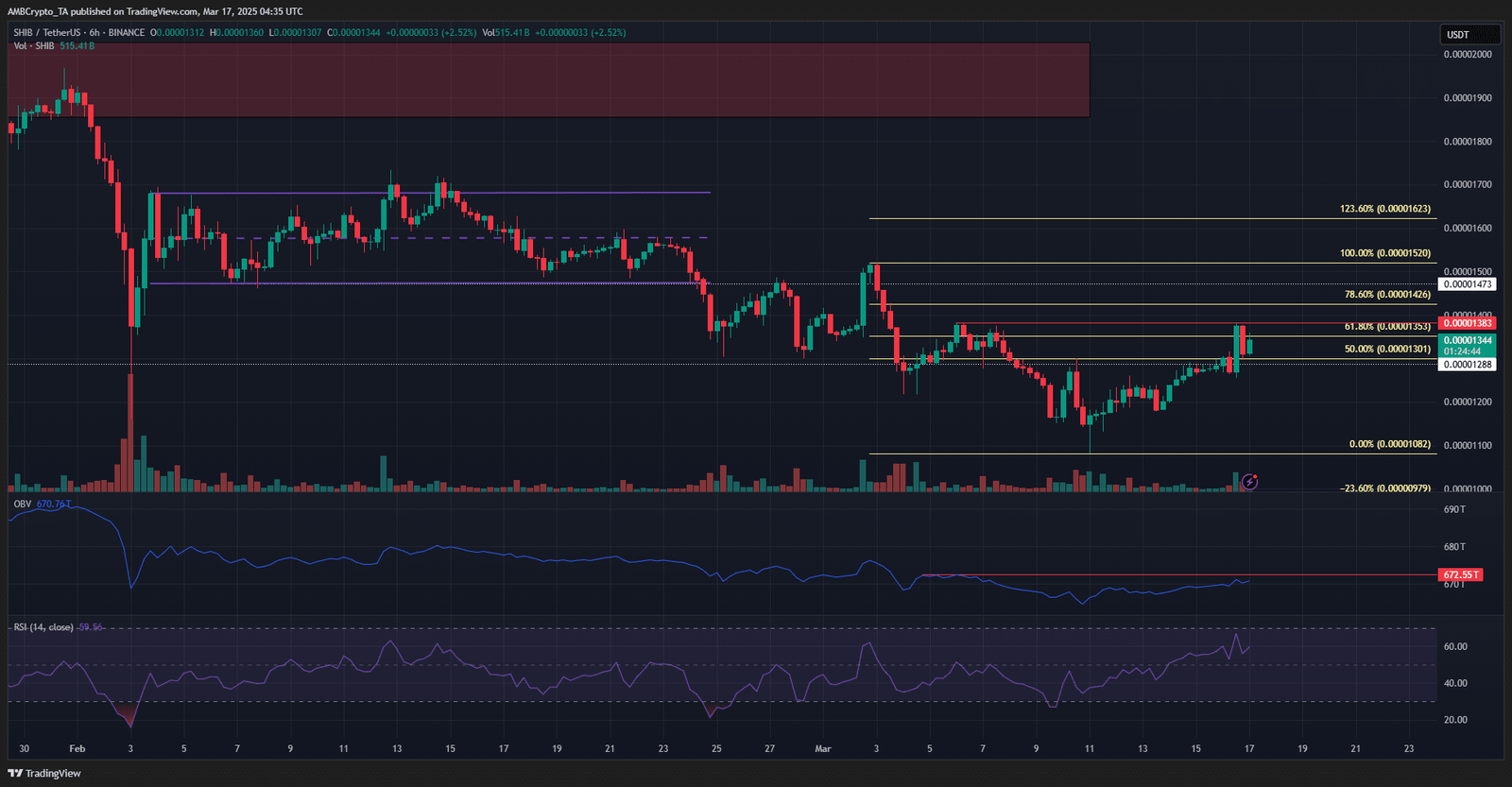Select the 100.00% Fibonacci level label
Image resolution: width=1512 pixels, height=787 pixels.
point(1384,253)
